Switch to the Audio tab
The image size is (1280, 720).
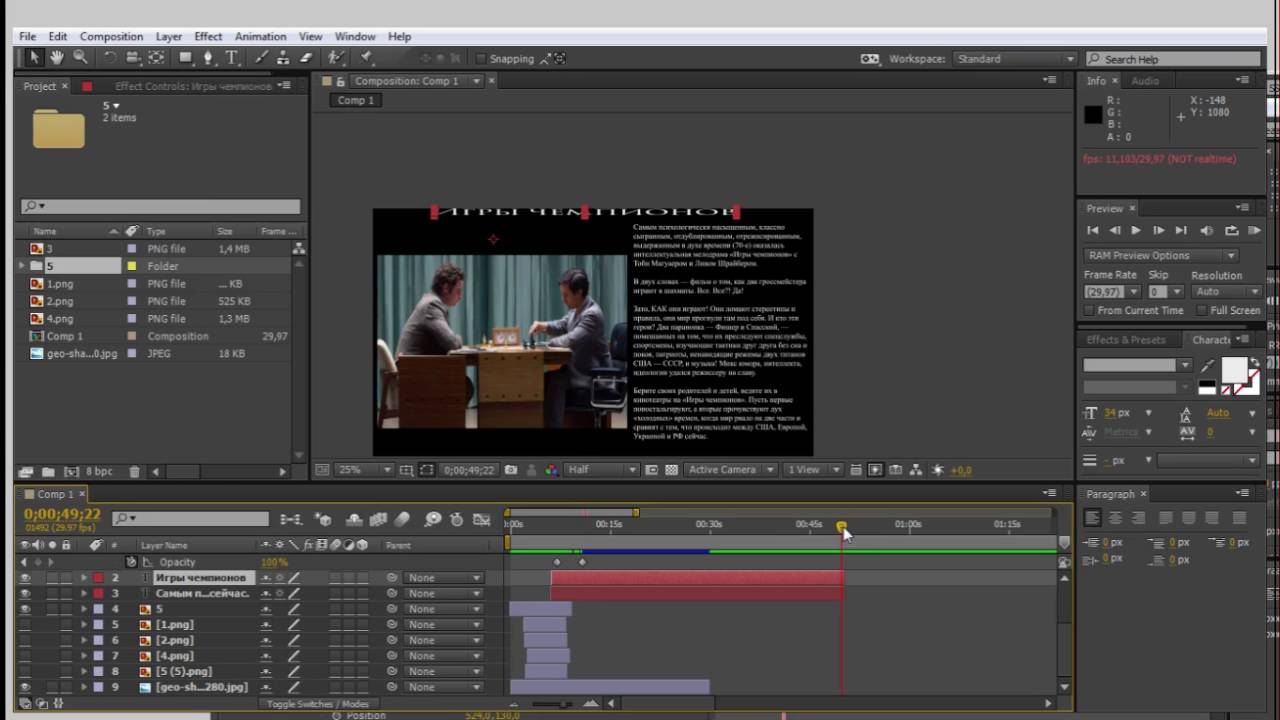pos(1145,81)
